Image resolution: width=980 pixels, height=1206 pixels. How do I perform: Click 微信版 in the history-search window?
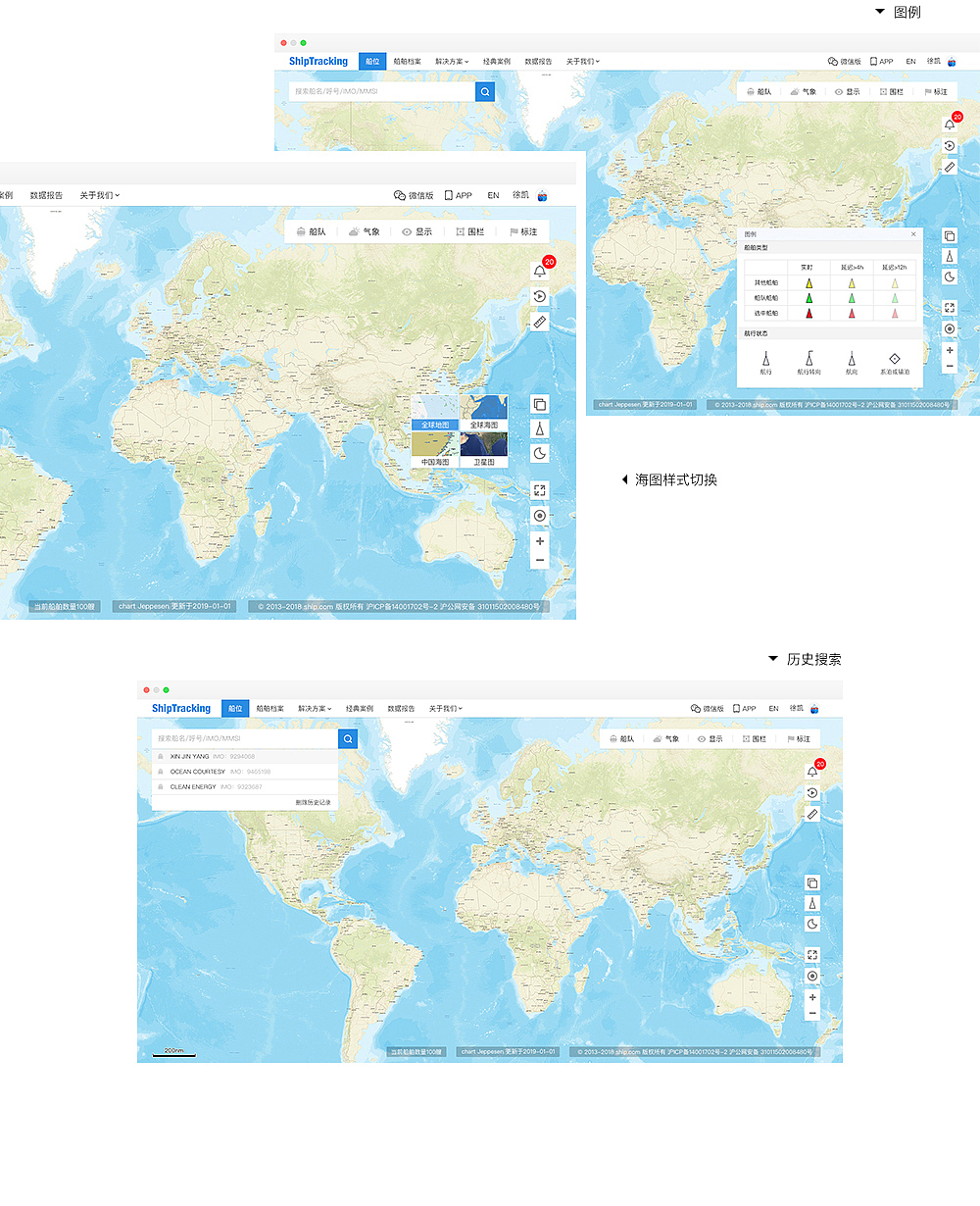point(708,708)
